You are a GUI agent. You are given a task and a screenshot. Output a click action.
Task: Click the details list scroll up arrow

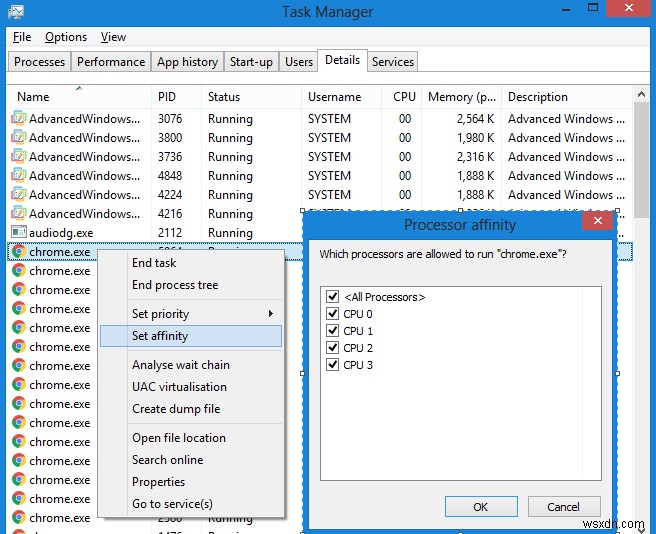pyautogui.click(x=641, y=95)
